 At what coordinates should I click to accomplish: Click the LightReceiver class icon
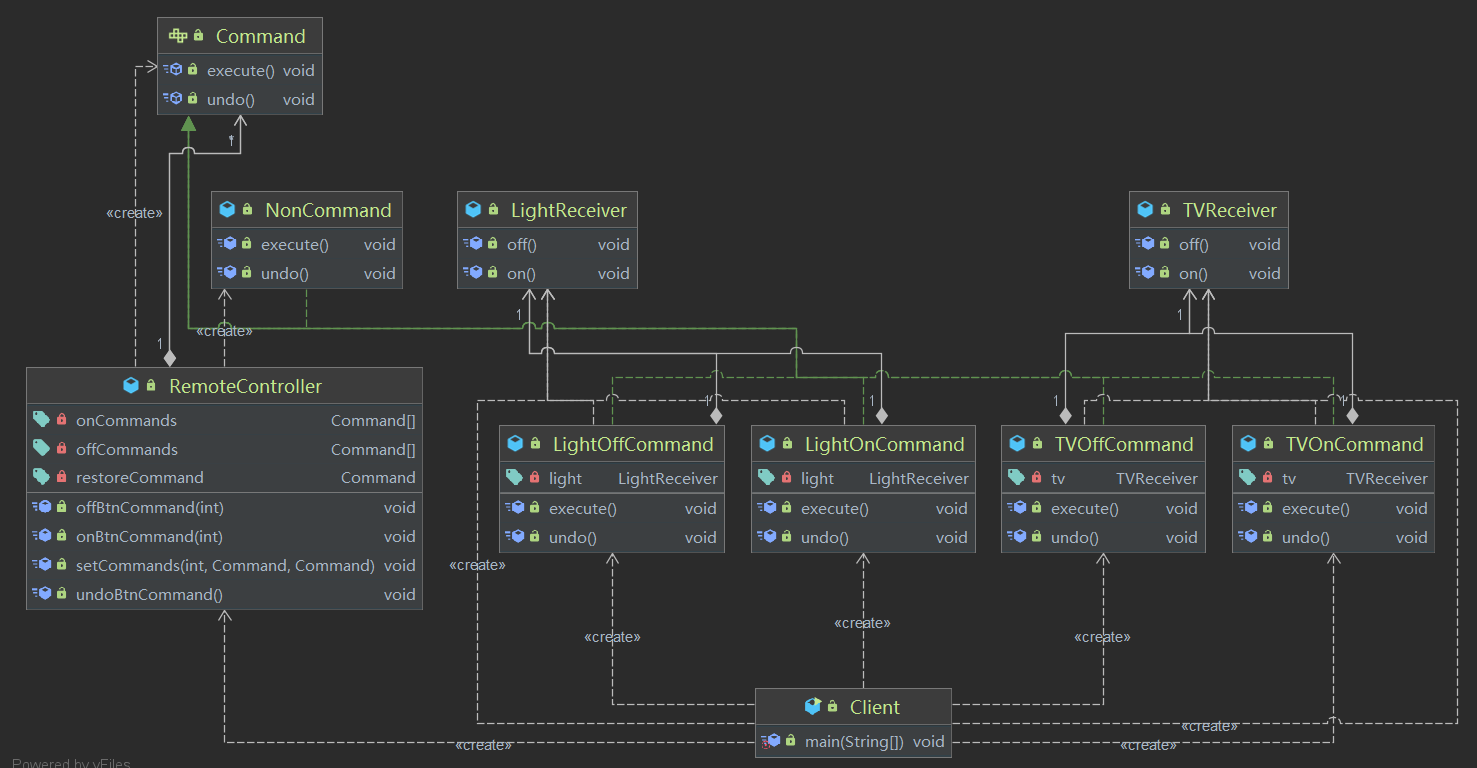pos(473,210)
